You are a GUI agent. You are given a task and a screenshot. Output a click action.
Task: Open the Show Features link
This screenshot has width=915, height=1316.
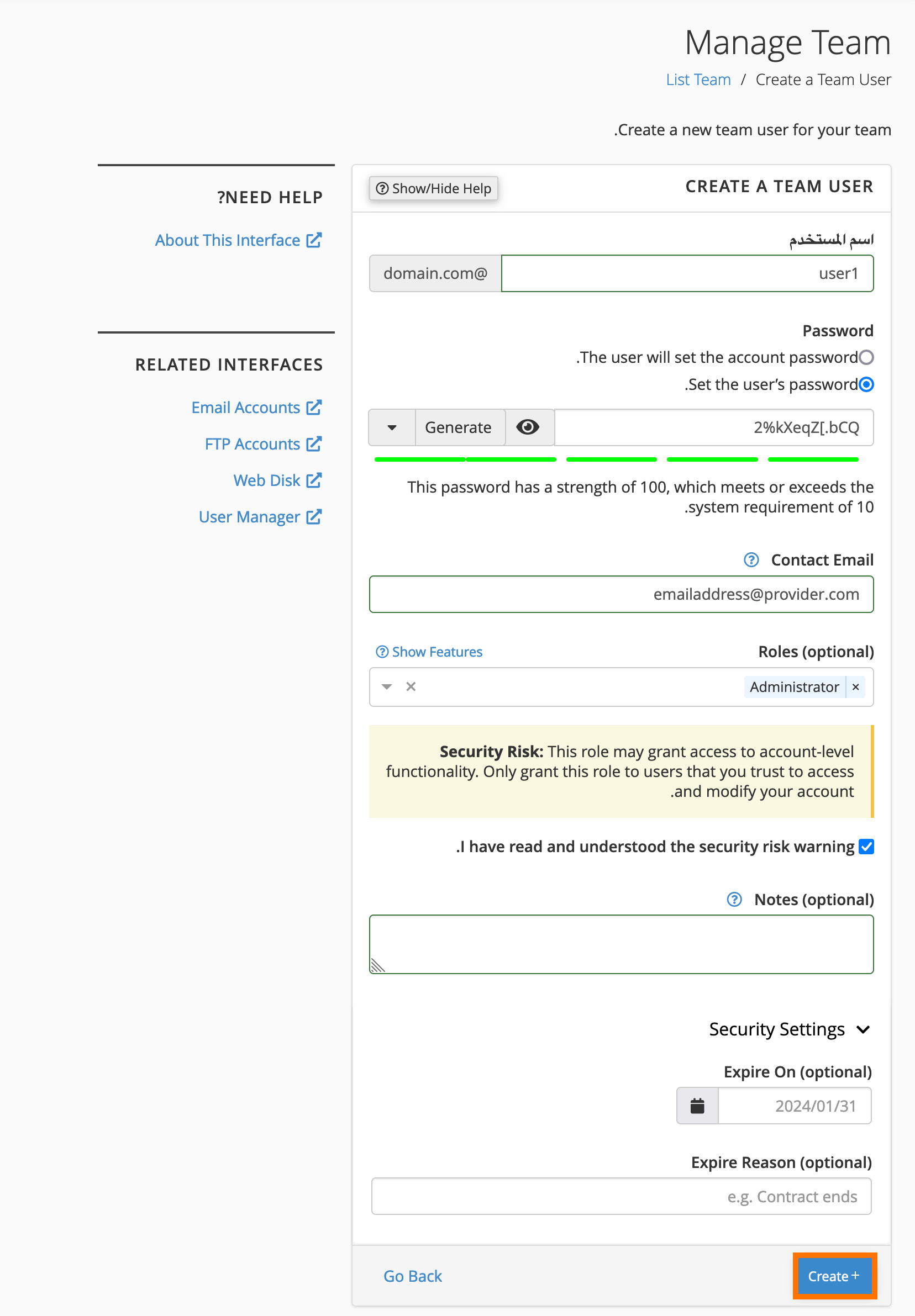pyautogui.click(x=429, y=652)
